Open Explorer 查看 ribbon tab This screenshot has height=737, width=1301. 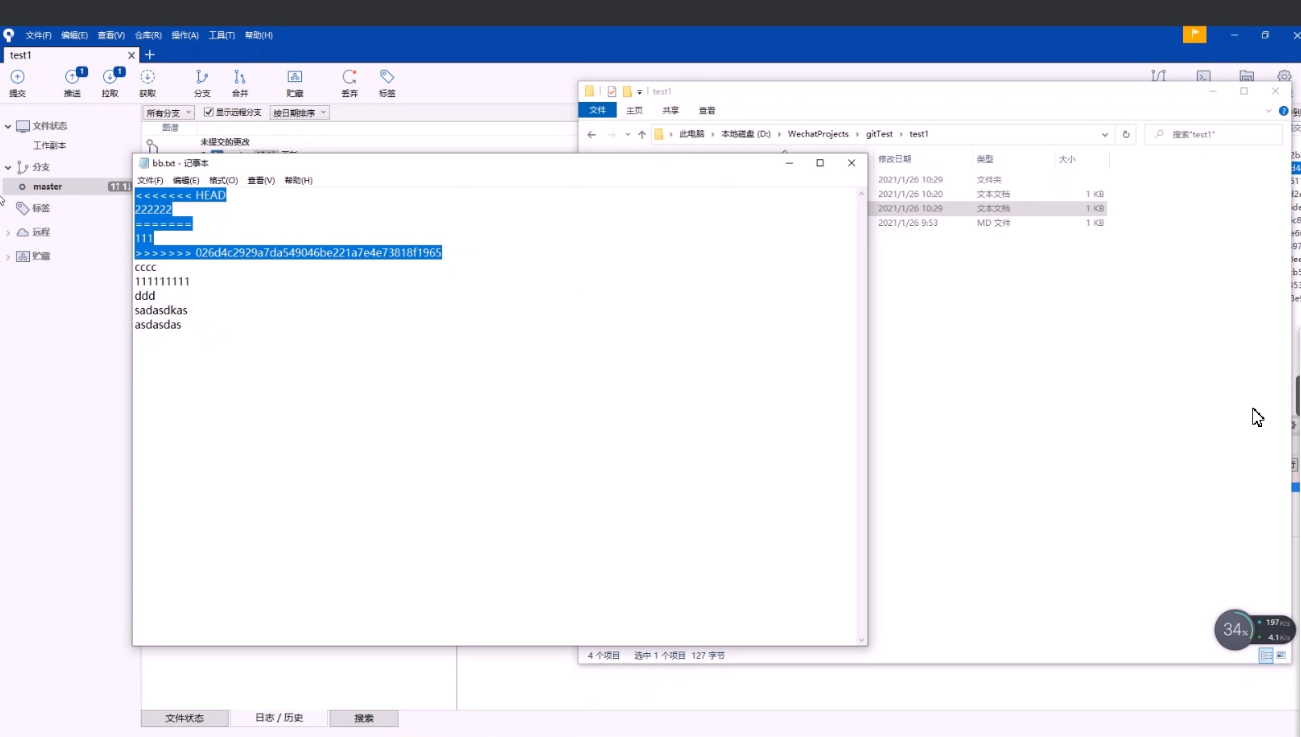pyautogui.click(x=707, y=111)
